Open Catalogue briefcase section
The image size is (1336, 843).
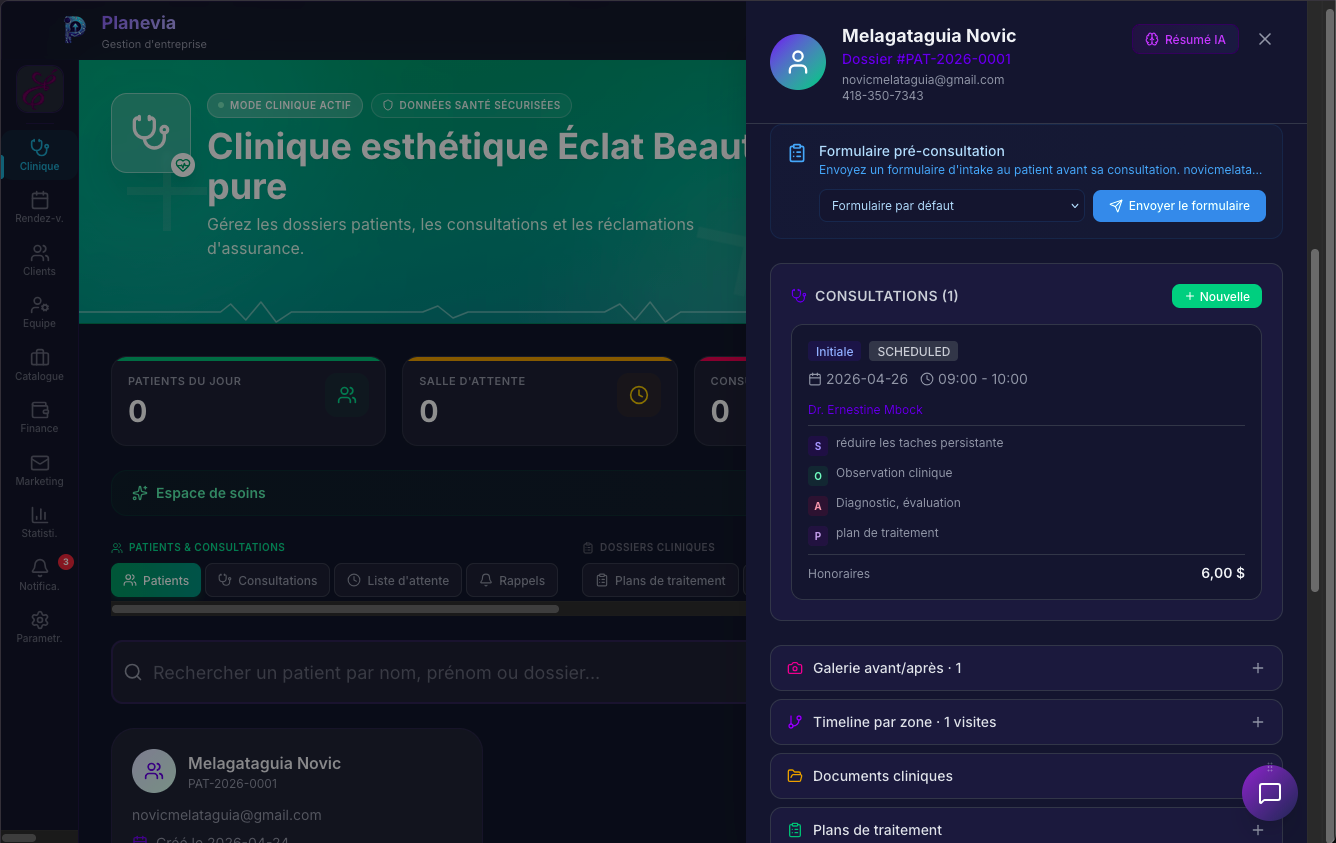40,365
